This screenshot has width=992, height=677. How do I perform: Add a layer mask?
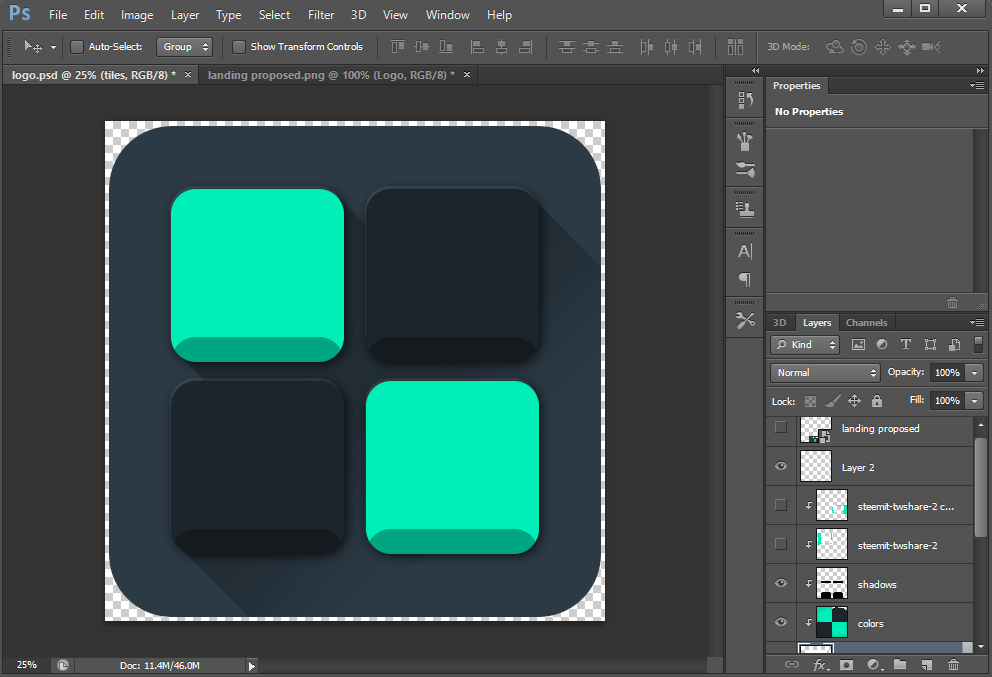pos(846,664)
